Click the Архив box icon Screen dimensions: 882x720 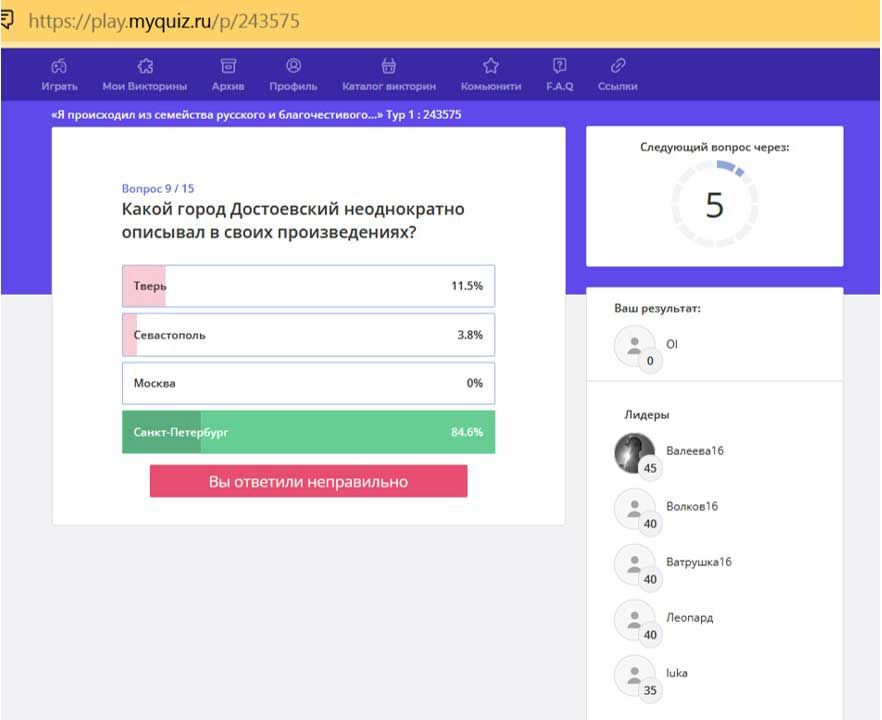click(228, 66)
